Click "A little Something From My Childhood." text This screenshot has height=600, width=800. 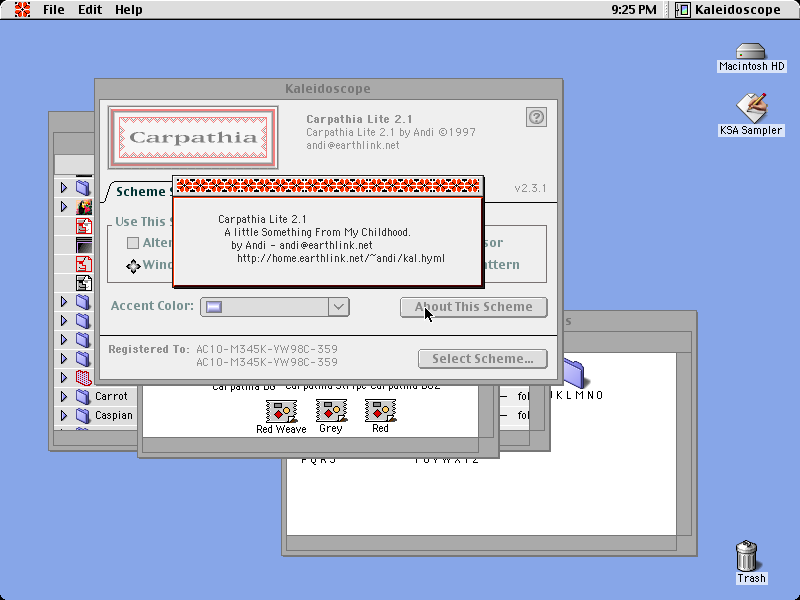pyautogui.click(x=317, y=232)
